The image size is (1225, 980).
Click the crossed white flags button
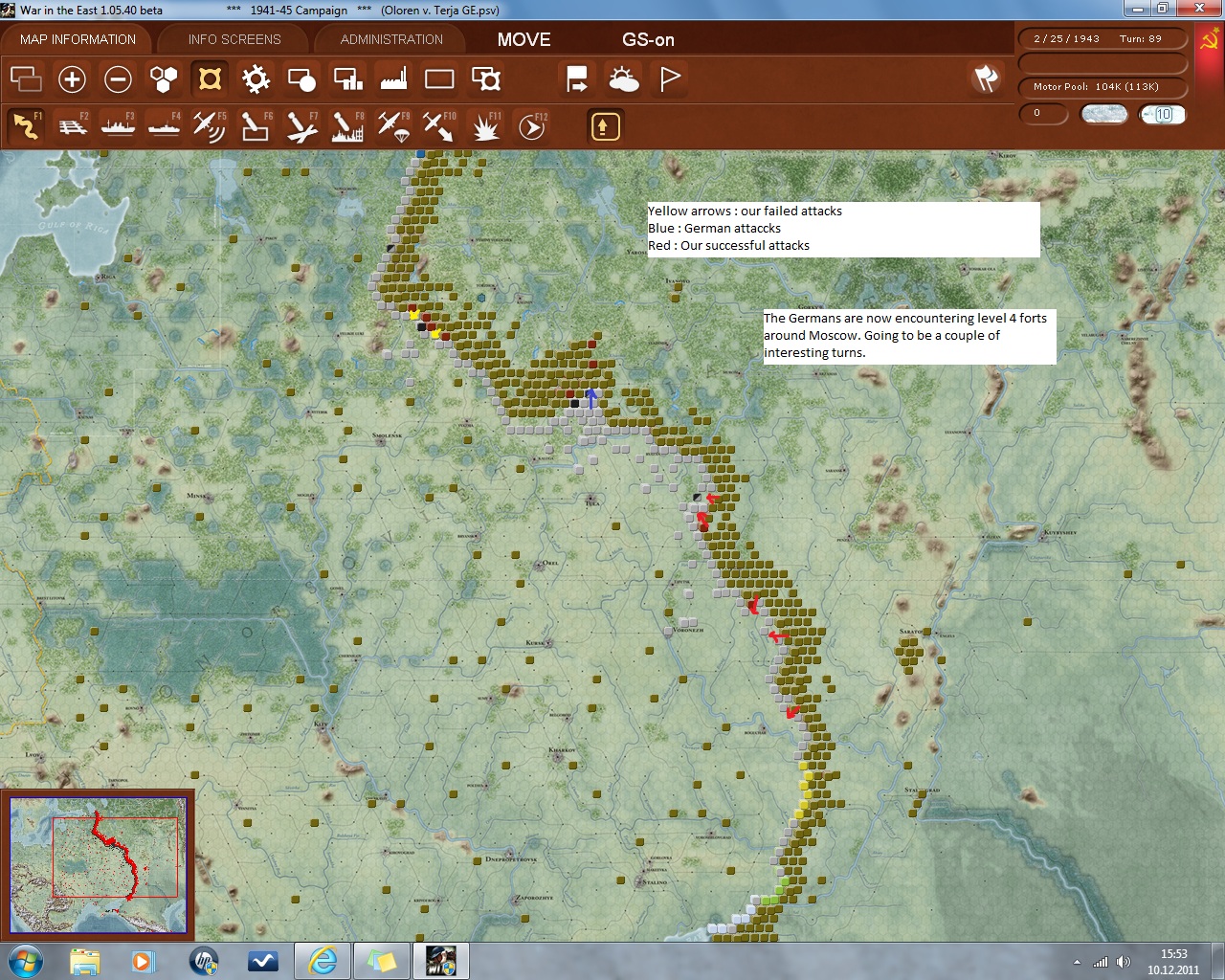point(986,78)
